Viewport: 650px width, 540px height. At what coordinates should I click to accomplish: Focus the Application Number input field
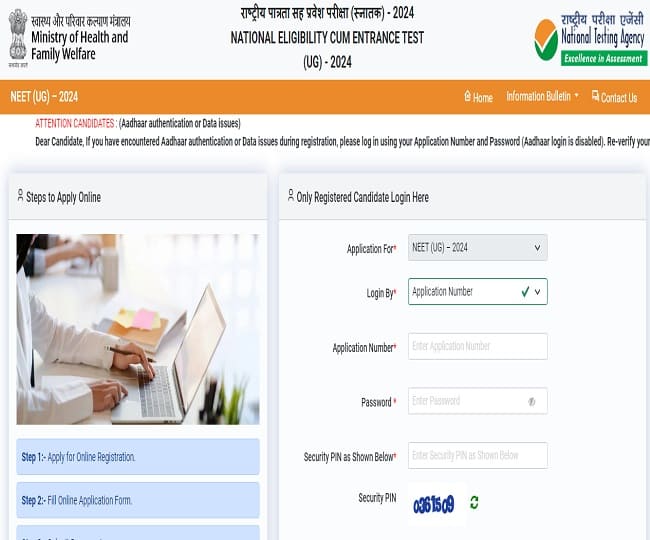[478, 346]
